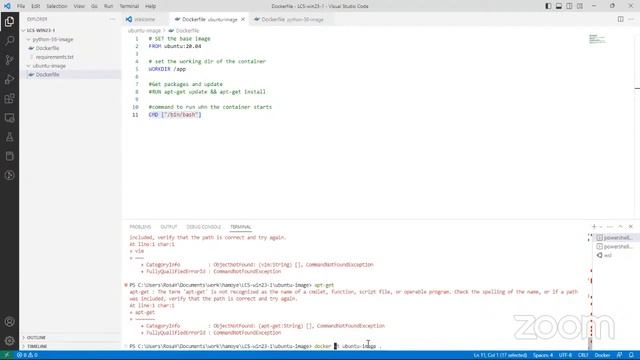
Task: Split the editor to the right
Action: pos(620,19)
